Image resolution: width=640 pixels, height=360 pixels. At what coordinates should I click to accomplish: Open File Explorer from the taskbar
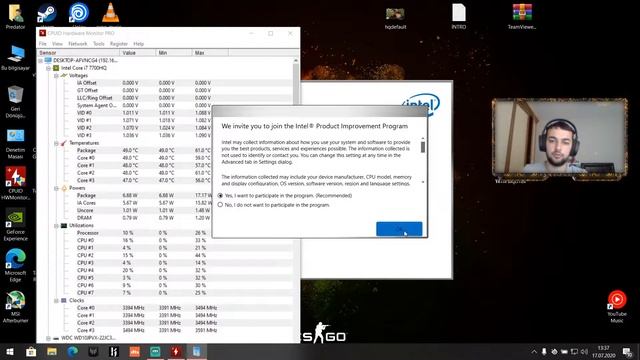coord(52,351)
